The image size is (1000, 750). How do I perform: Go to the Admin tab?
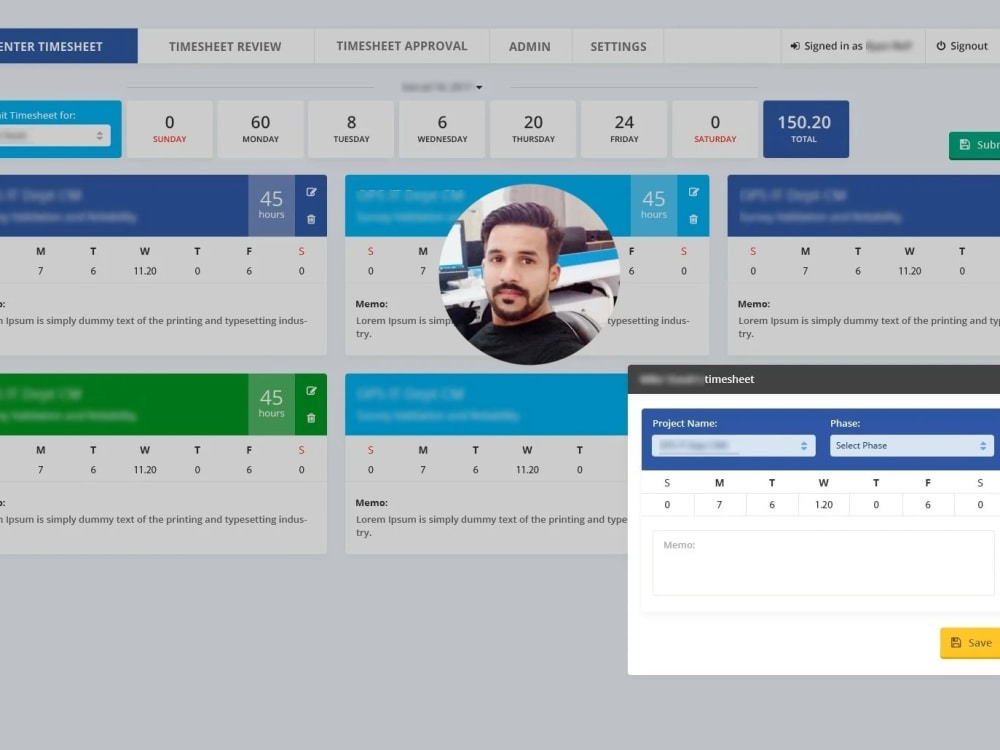[529, 46]
